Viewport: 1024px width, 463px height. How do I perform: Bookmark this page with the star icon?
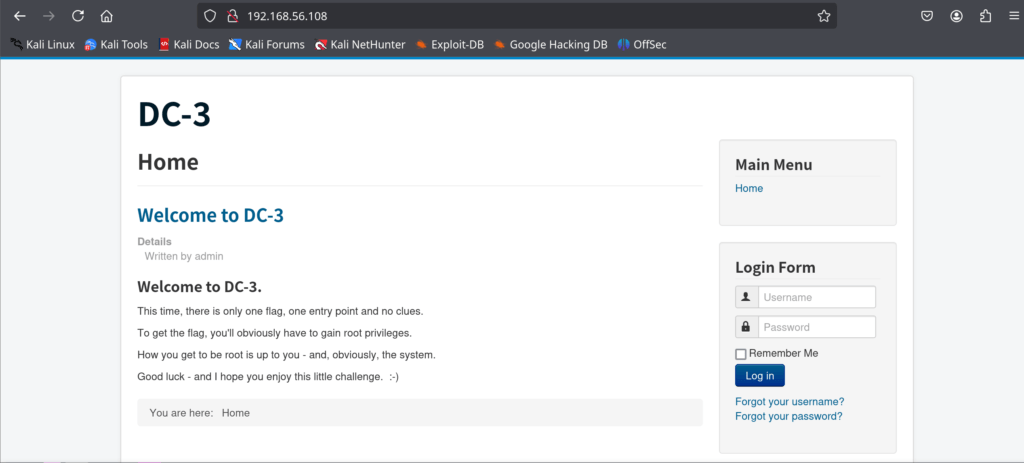click(x=824, y=16)
